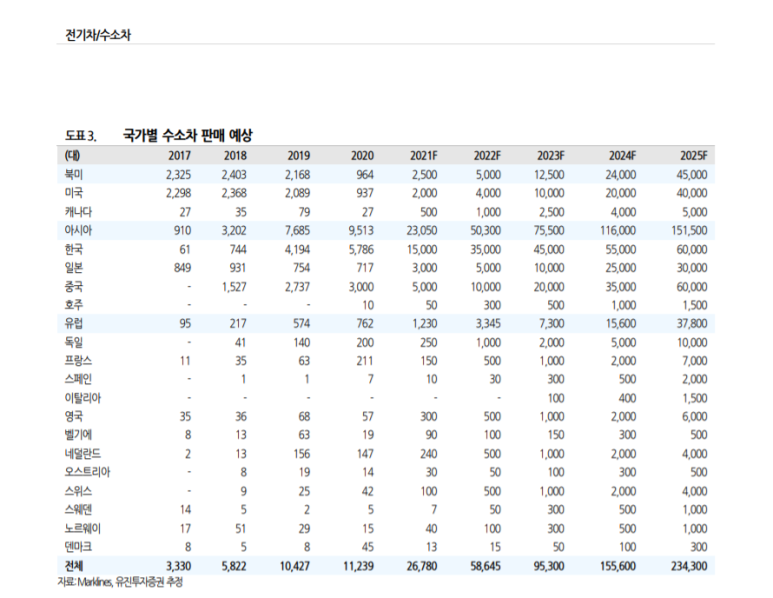Select 전체 2021F total 26,780
773x598 pixels.
click(x=422, y=566)
